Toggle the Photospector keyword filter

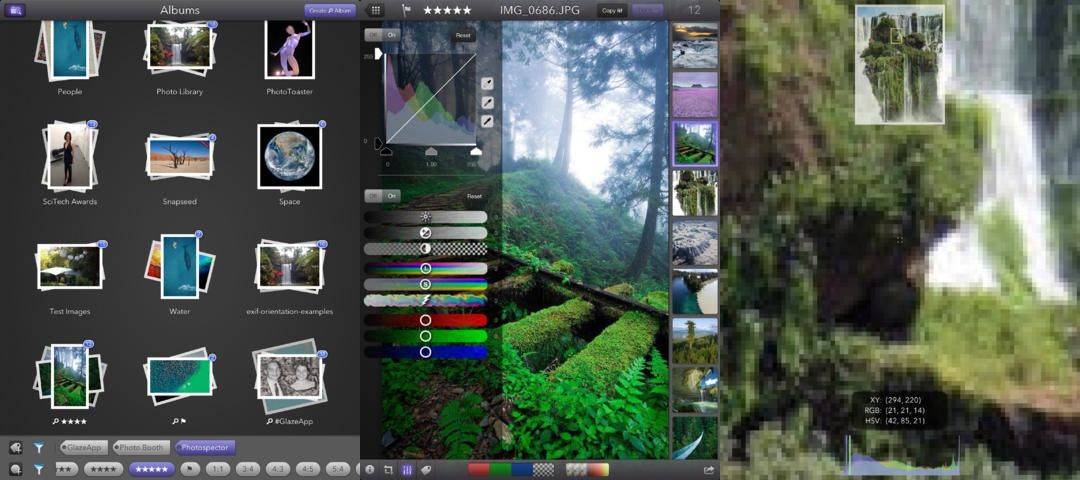(205, 447)
